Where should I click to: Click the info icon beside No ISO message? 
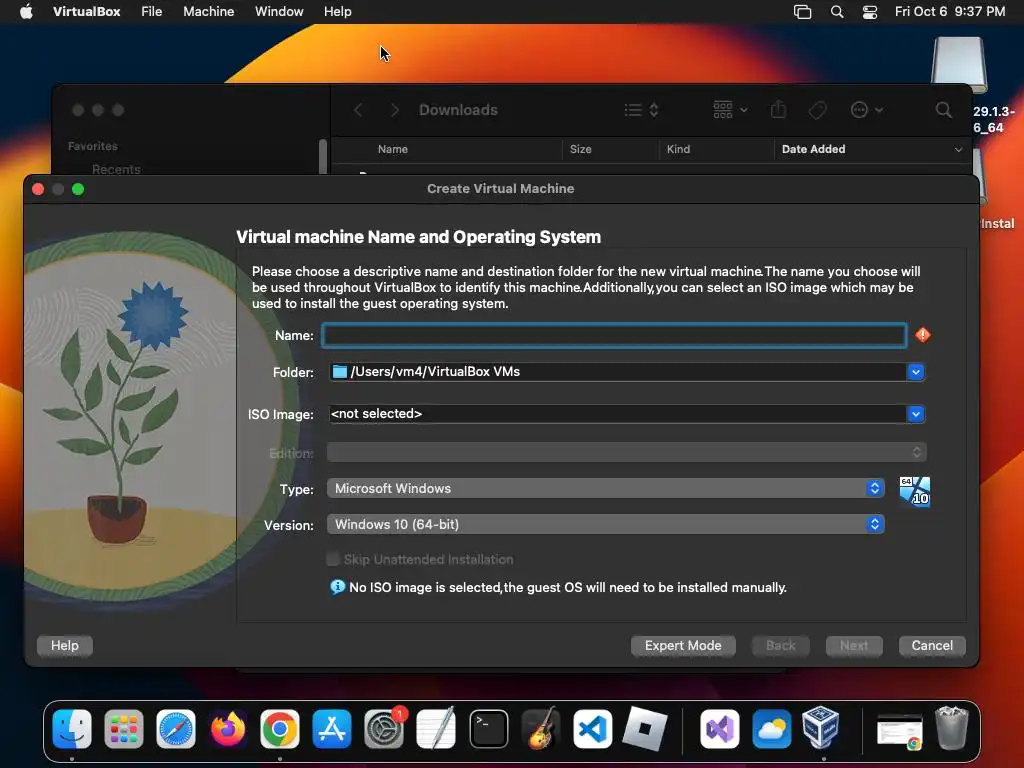337,587
